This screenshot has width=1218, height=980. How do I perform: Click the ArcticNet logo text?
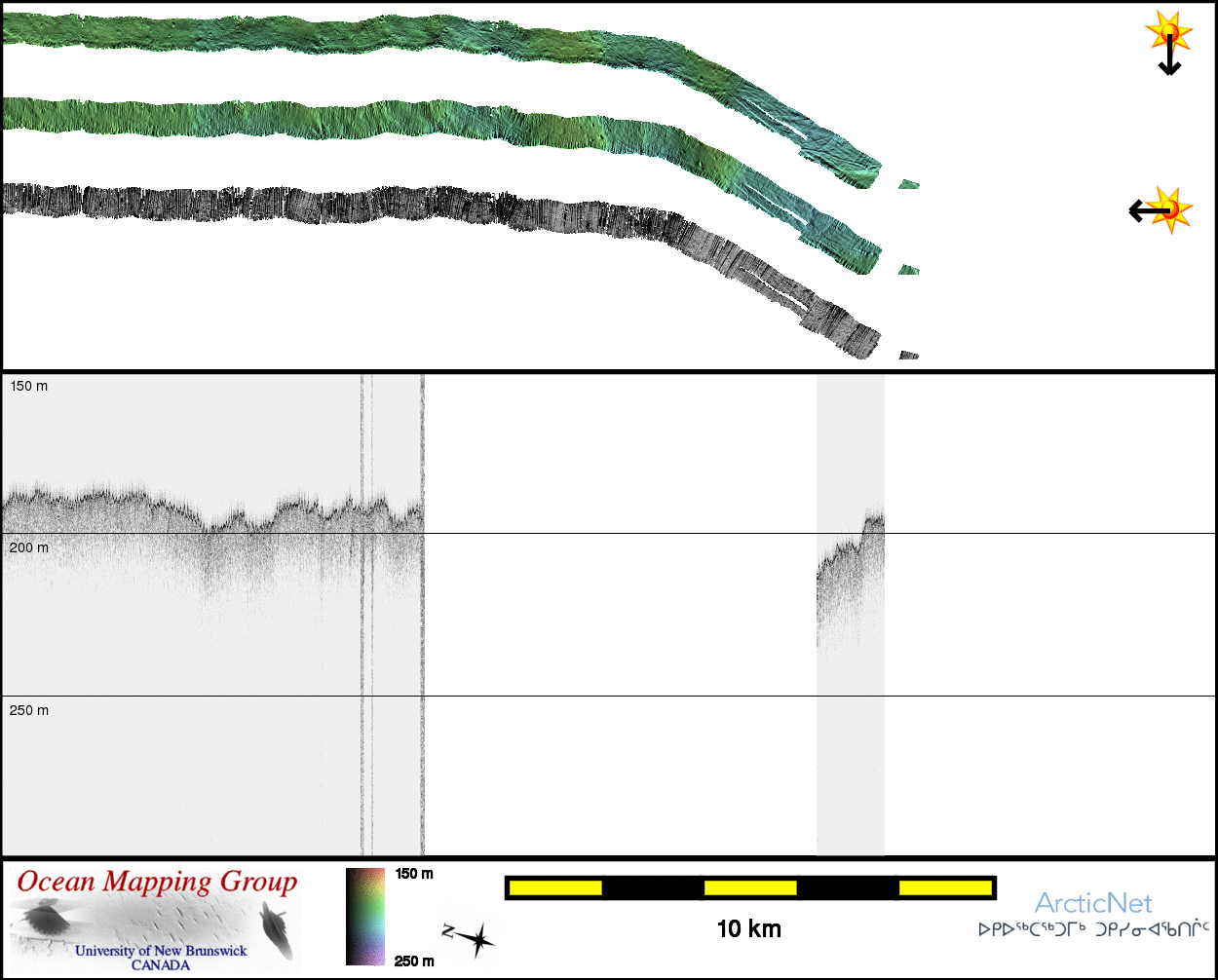pos(1093,903)
